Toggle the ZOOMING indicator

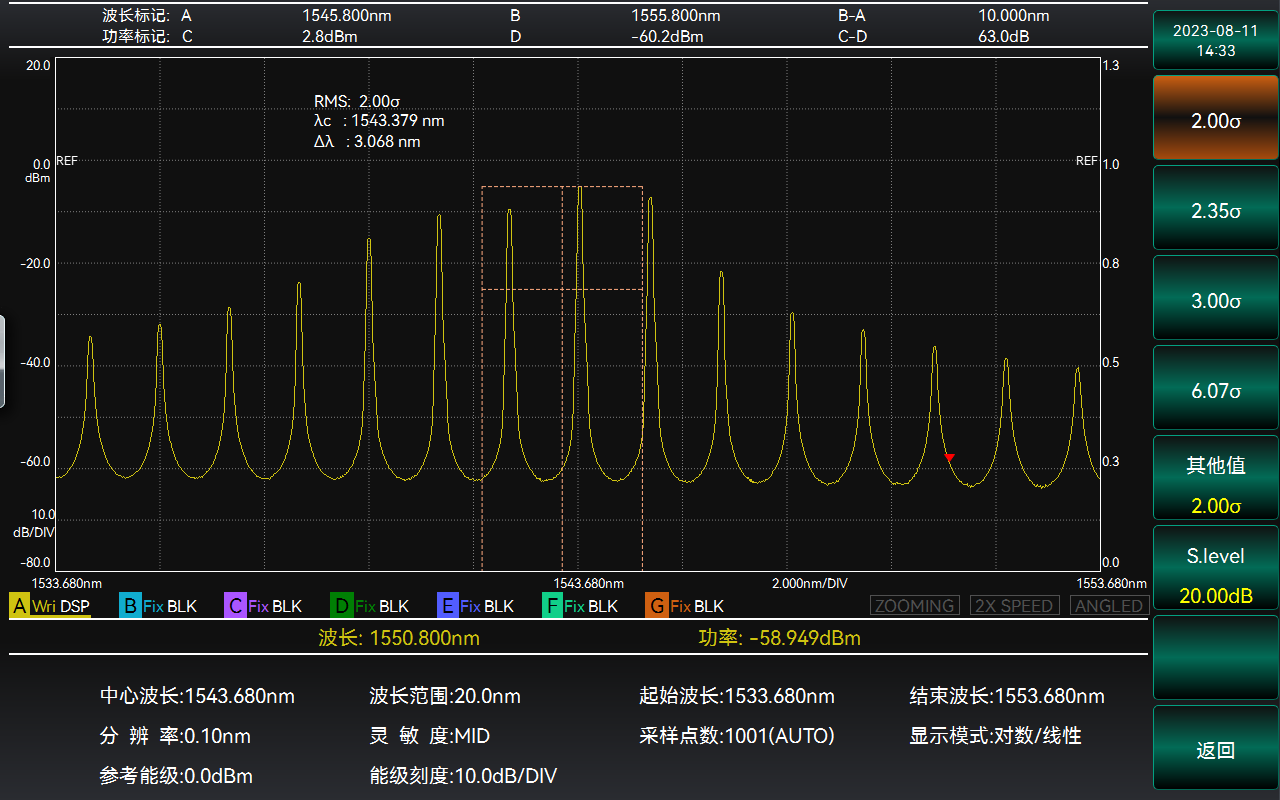914,606
